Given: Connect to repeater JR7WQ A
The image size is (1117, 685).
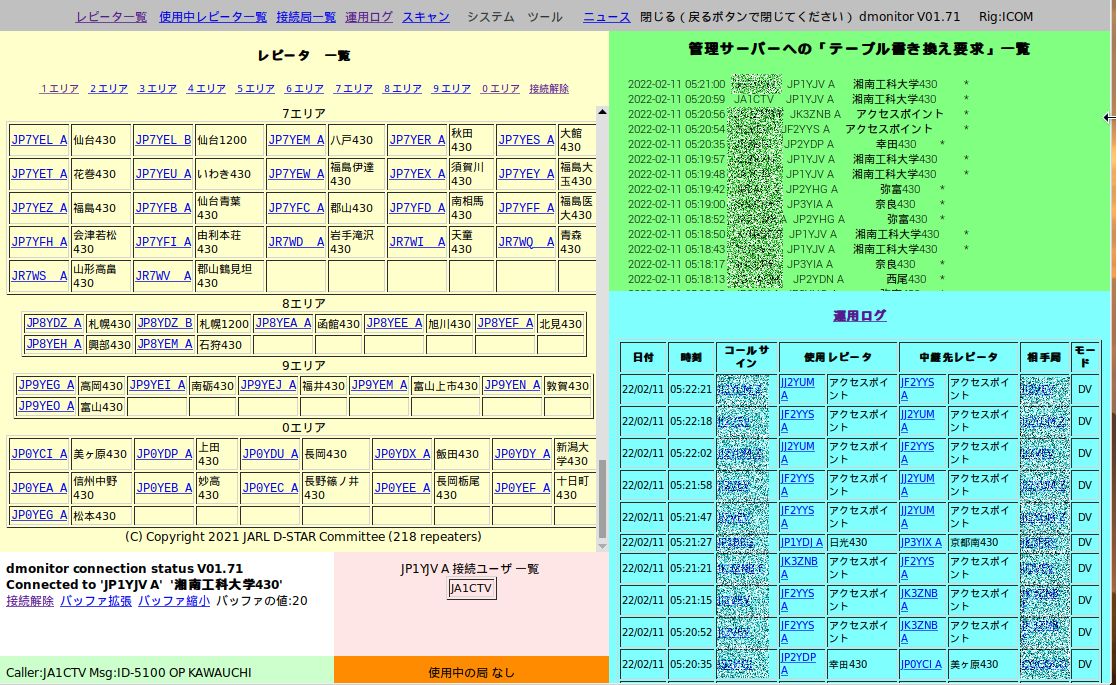Looking at the screenshot, I should (526, 241).
